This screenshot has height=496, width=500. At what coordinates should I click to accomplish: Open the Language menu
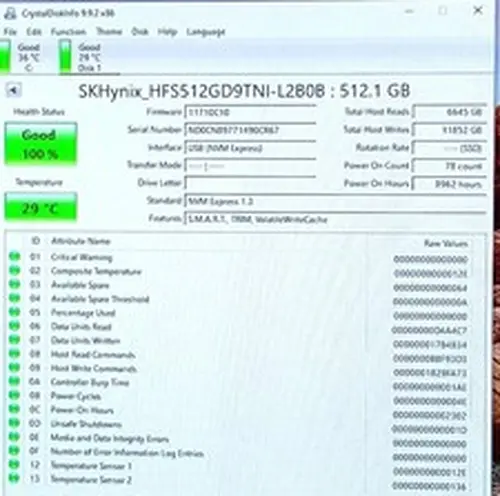pyautogui.click(x=206, y=32)
